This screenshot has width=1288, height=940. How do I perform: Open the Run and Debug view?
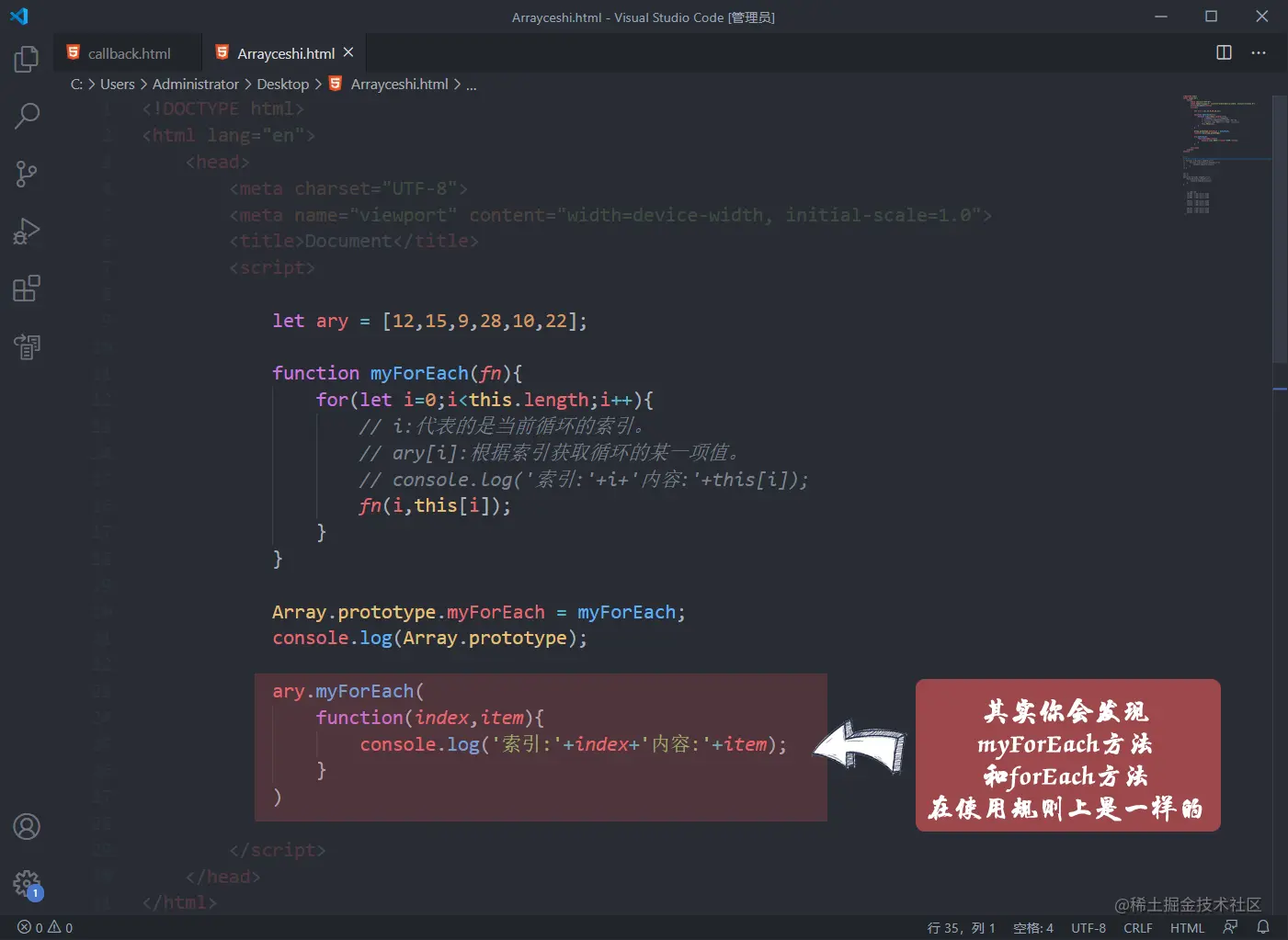tap(27, 231)
